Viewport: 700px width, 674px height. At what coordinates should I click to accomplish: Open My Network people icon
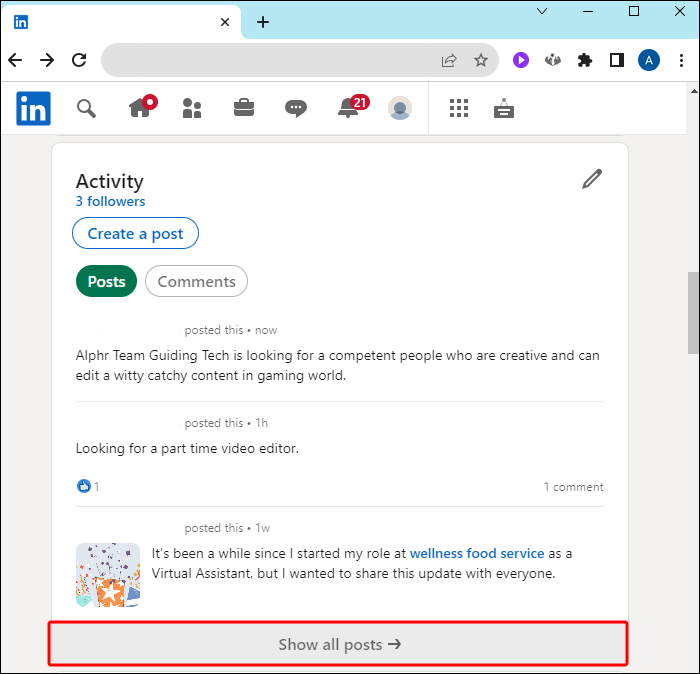click(192, 108)
